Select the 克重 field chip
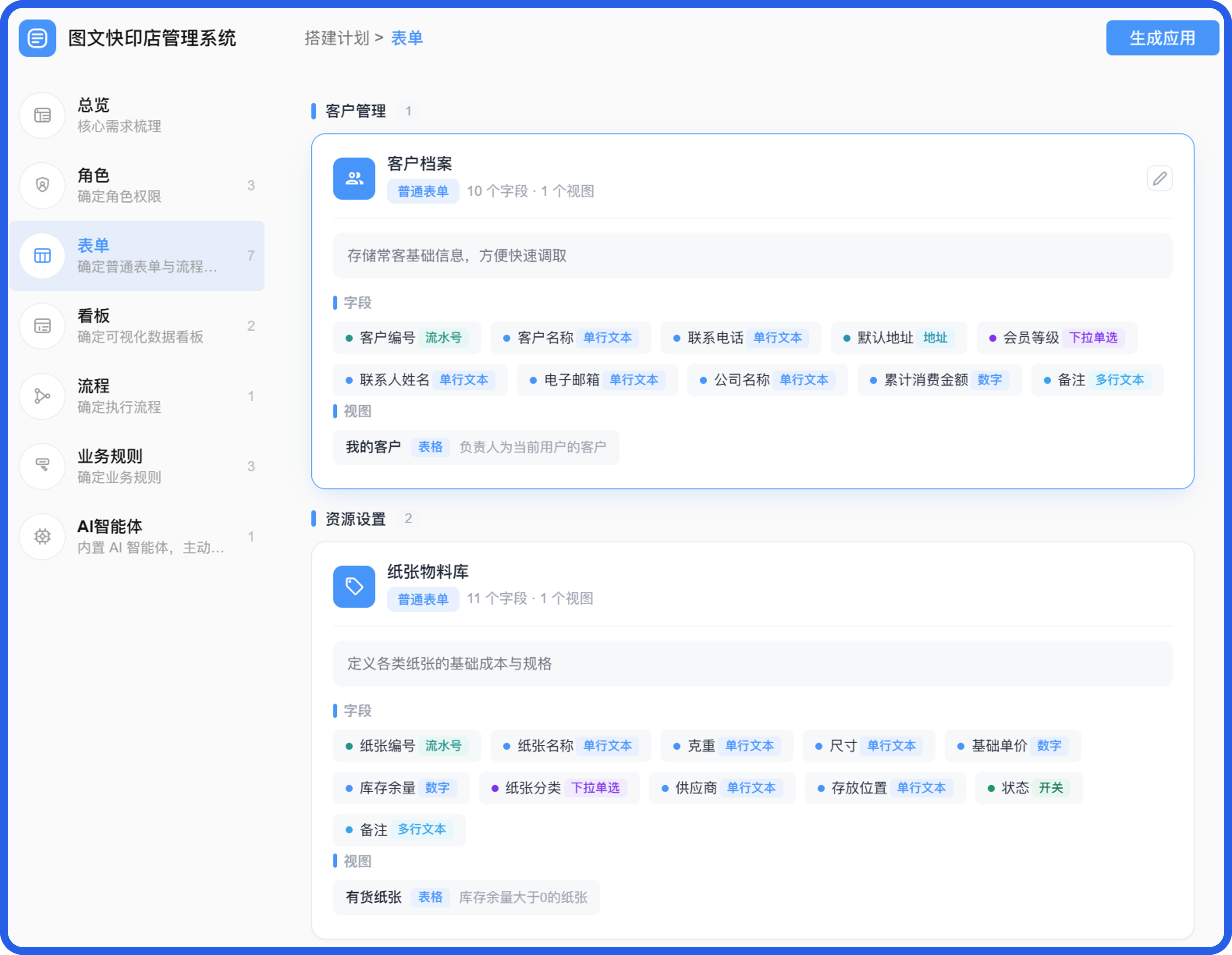The width and height of the screenshot is (1232, 955). [726, 745]
